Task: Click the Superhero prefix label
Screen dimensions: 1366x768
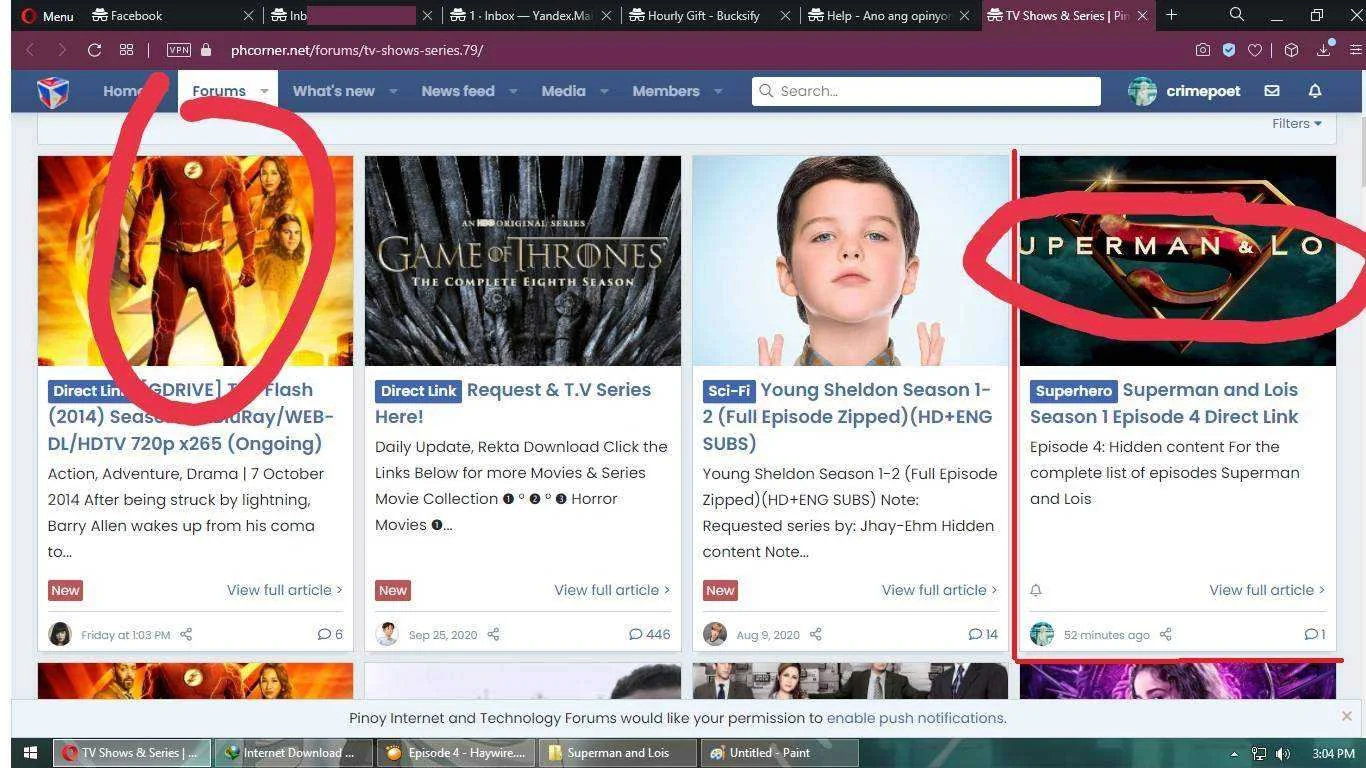Action: pos(1074,391)
